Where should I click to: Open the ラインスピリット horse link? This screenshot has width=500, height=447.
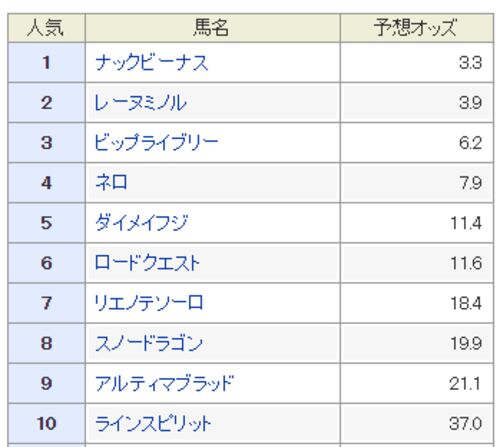tap(153, 423)
